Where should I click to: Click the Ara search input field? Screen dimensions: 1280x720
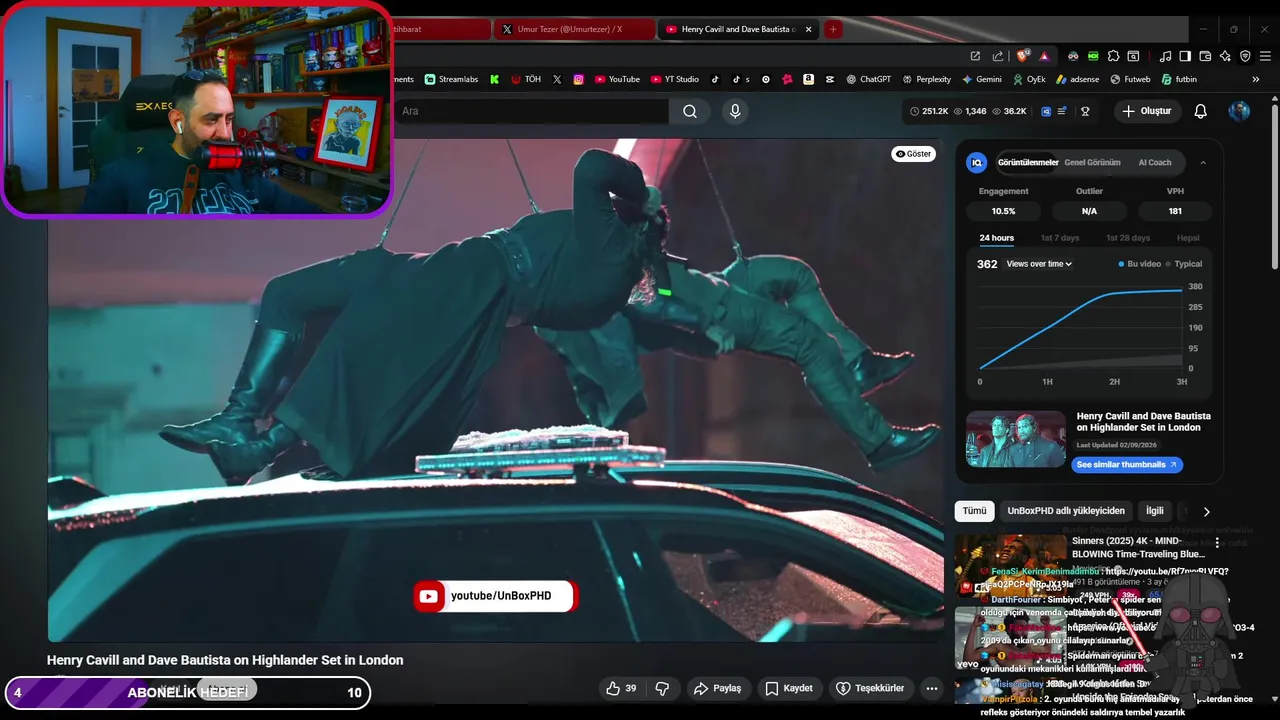coord(530,111)
